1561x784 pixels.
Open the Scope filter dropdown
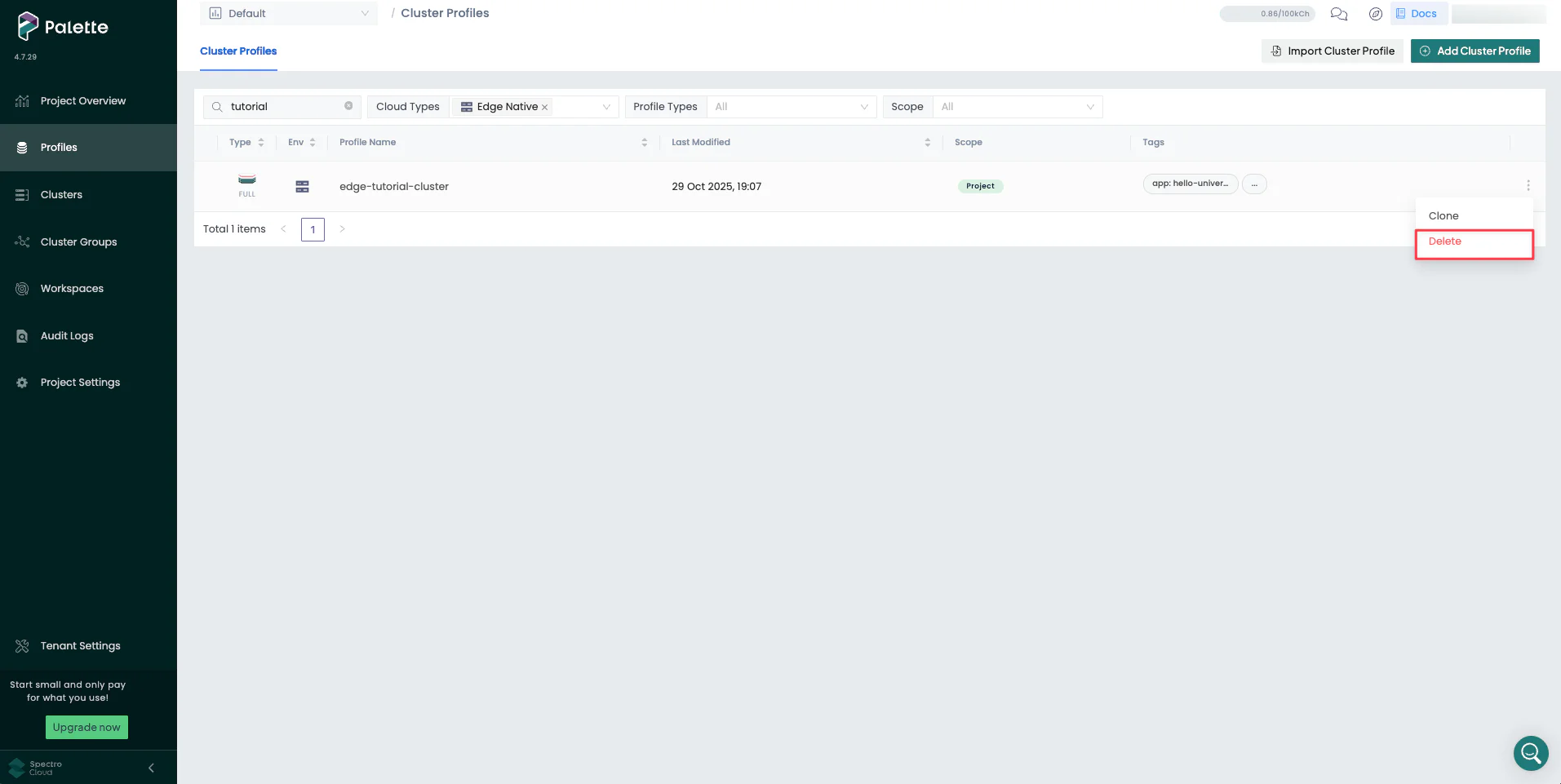coord(1016,106)
